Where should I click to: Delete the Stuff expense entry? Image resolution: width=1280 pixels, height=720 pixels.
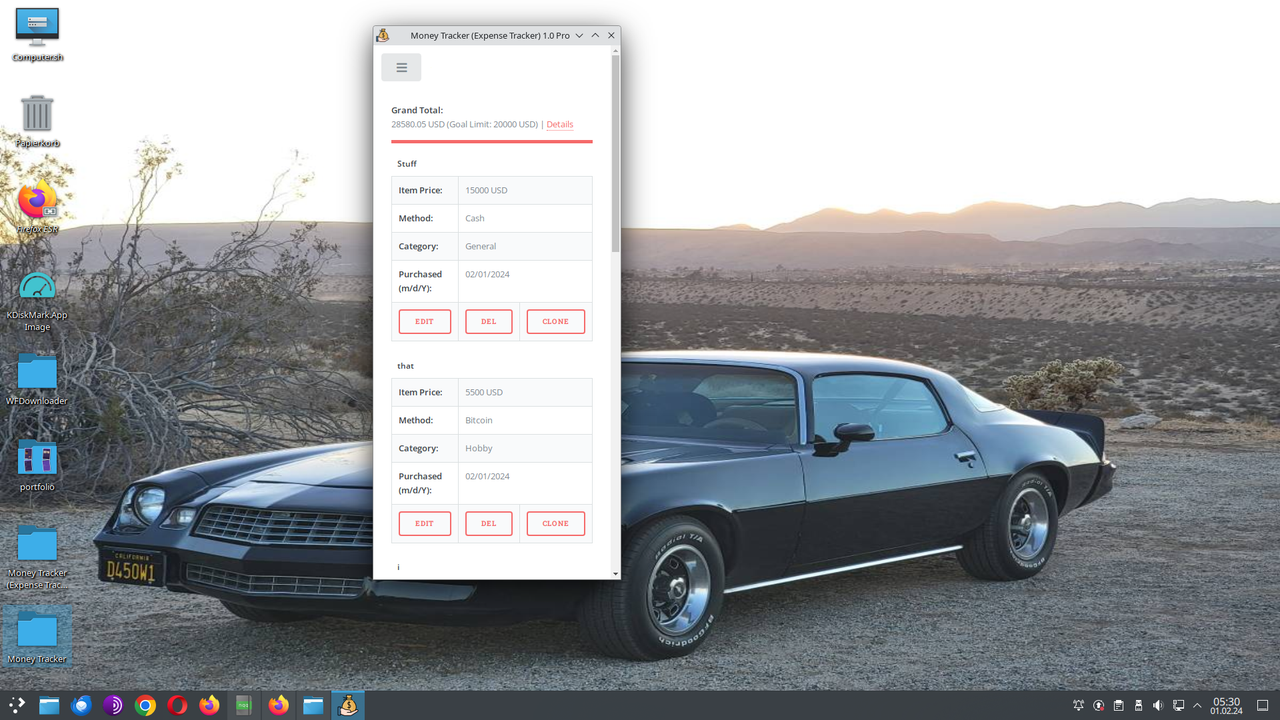coord(489,321)
